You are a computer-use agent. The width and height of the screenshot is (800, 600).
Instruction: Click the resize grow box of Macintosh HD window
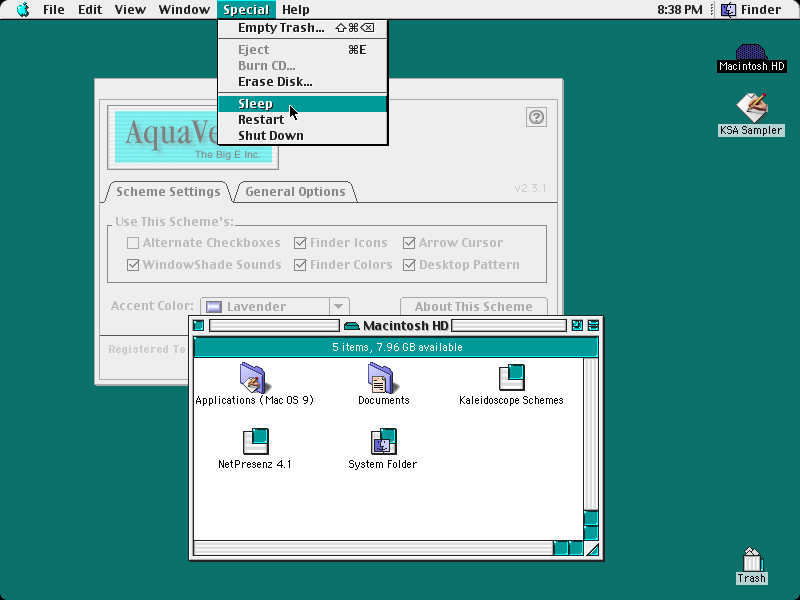tap(592, 548)
